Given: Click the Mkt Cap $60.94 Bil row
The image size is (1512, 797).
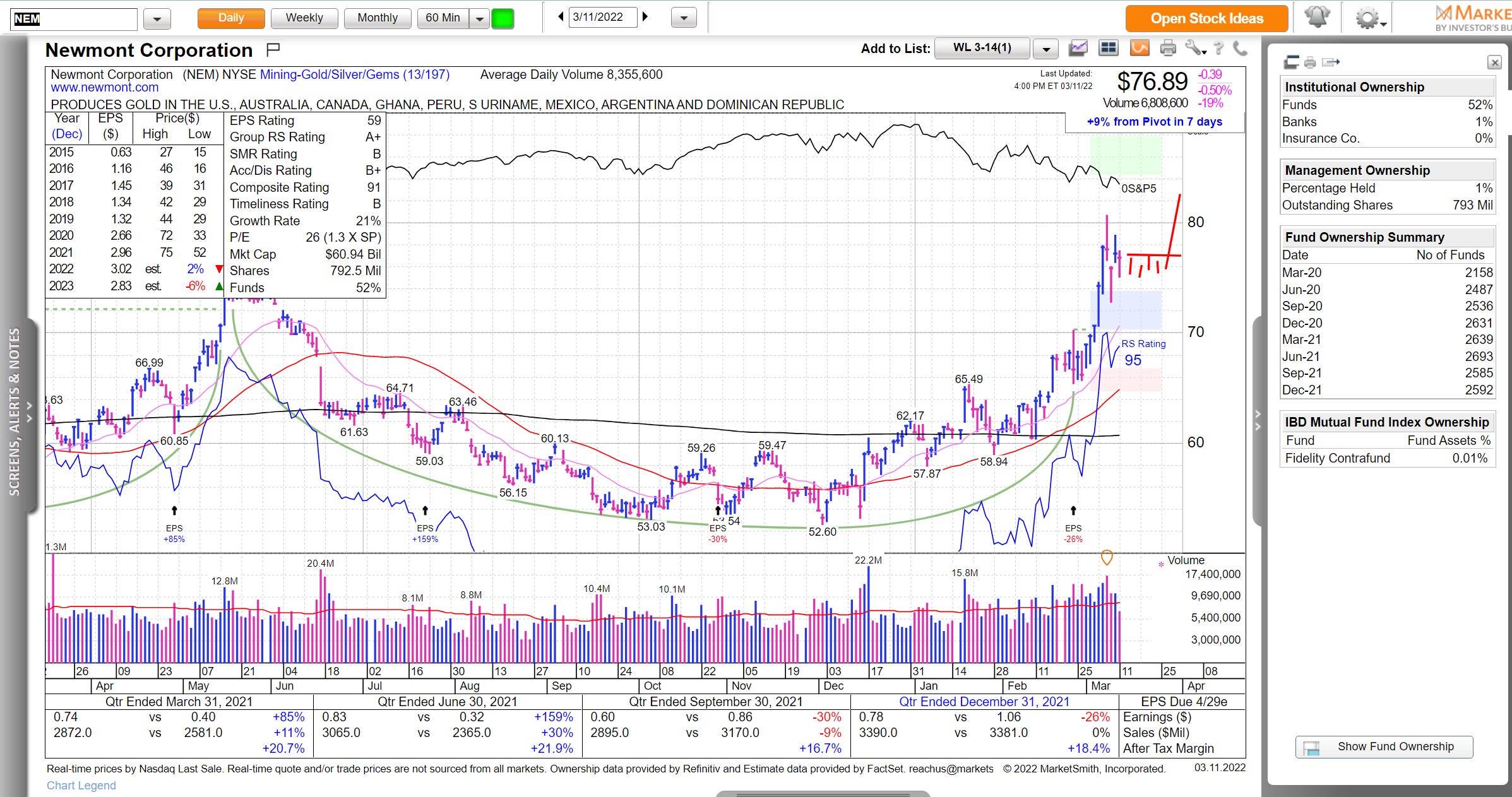Looking at the screenshot, I should coord(305,254).
